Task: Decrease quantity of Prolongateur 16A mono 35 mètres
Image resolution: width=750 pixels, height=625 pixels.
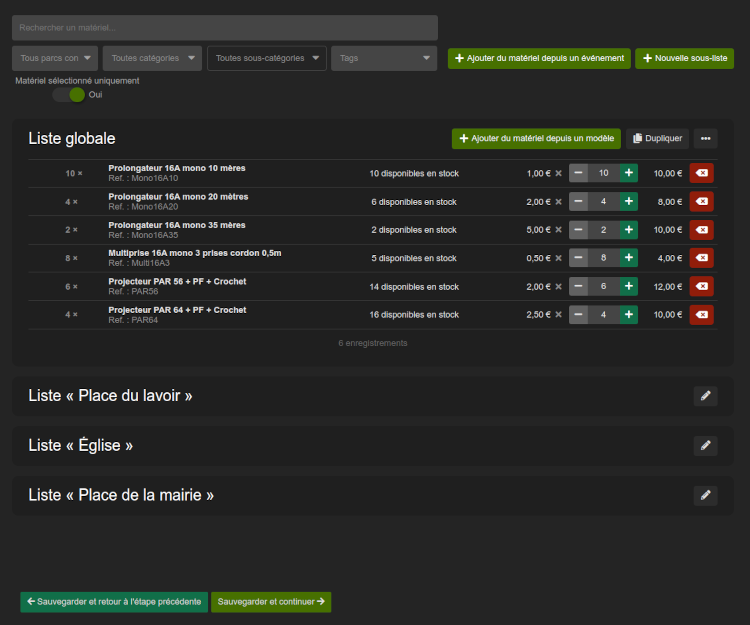Action: coord(579,230)
